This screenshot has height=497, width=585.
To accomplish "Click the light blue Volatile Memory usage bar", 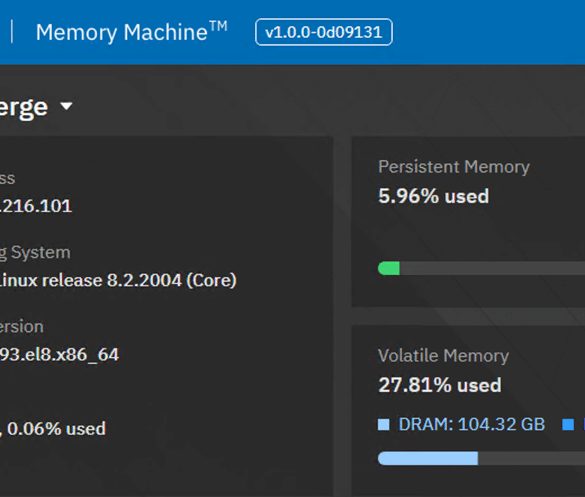I will [x=428, y=458].
